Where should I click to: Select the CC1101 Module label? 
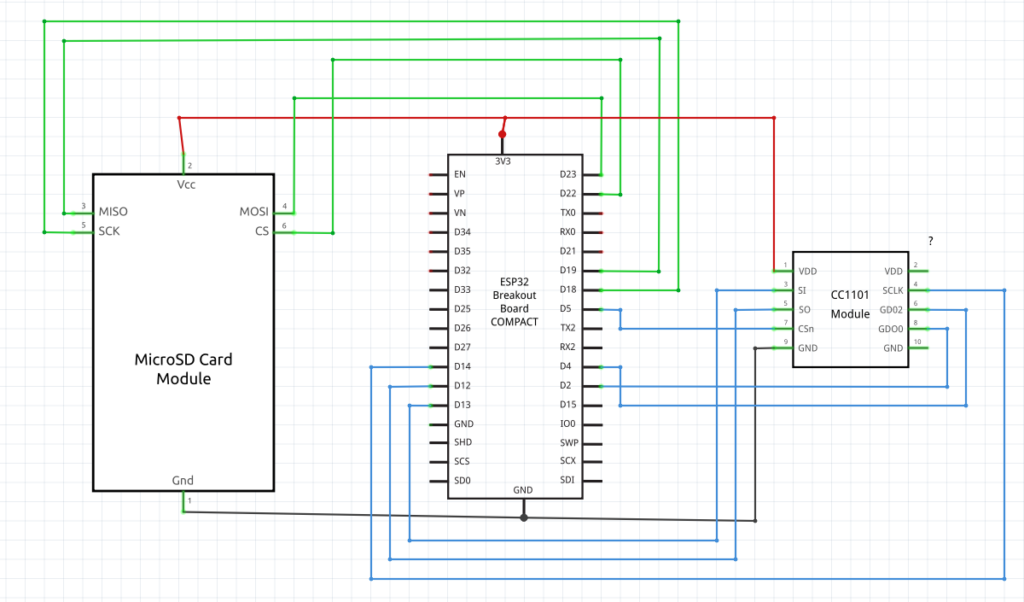pyautogui.click(x=850, y=304)
